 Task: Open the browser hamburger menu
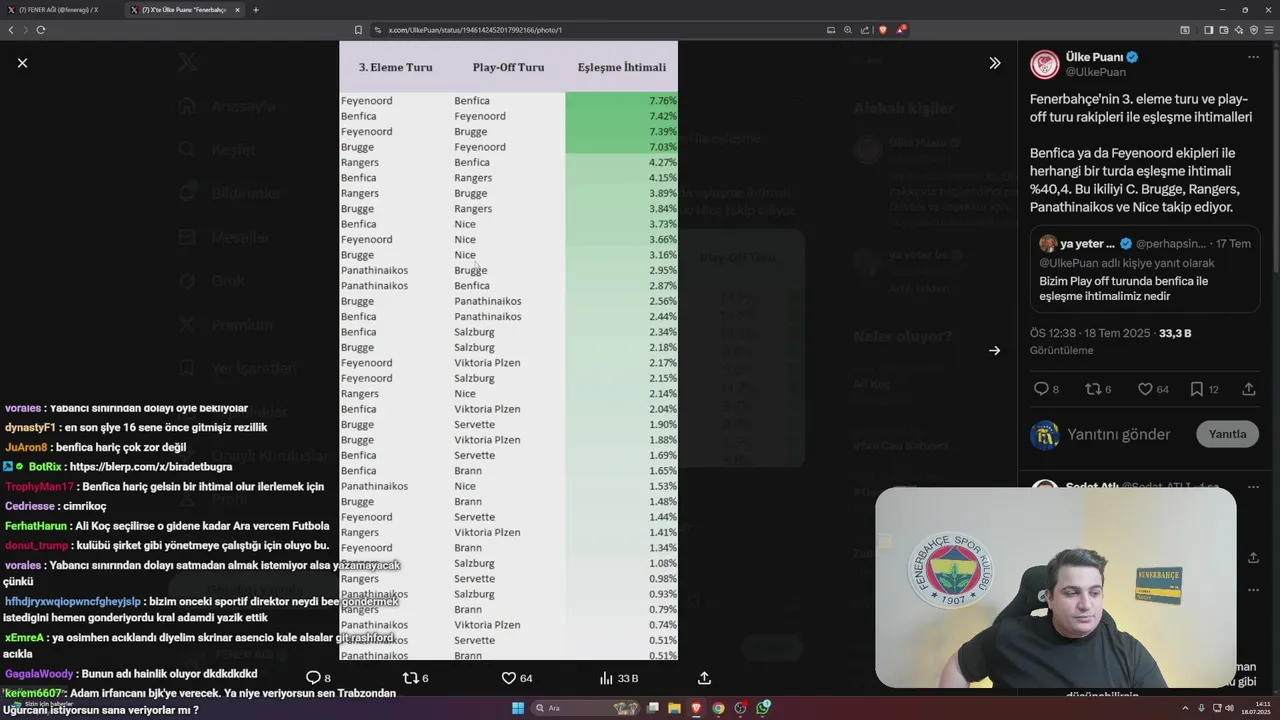pos(1269,30)
